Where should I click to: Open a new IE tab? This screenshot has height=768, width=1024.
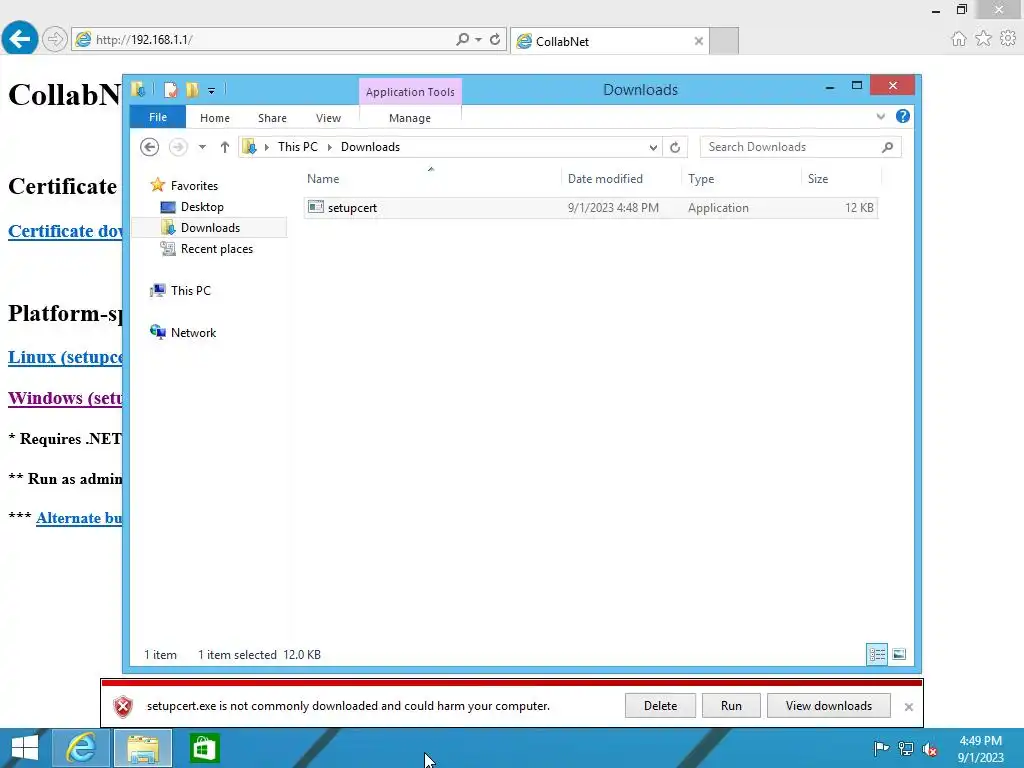pyautogui.click(x=724, y=41)
